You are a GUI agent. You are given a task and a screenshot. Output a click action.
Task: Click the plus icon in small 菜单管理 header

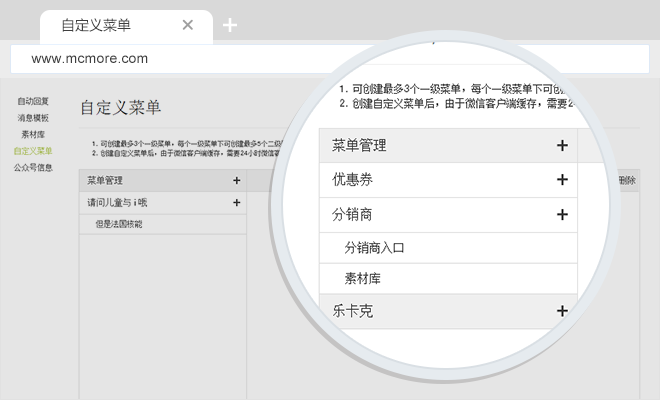[x=236, y=181]
